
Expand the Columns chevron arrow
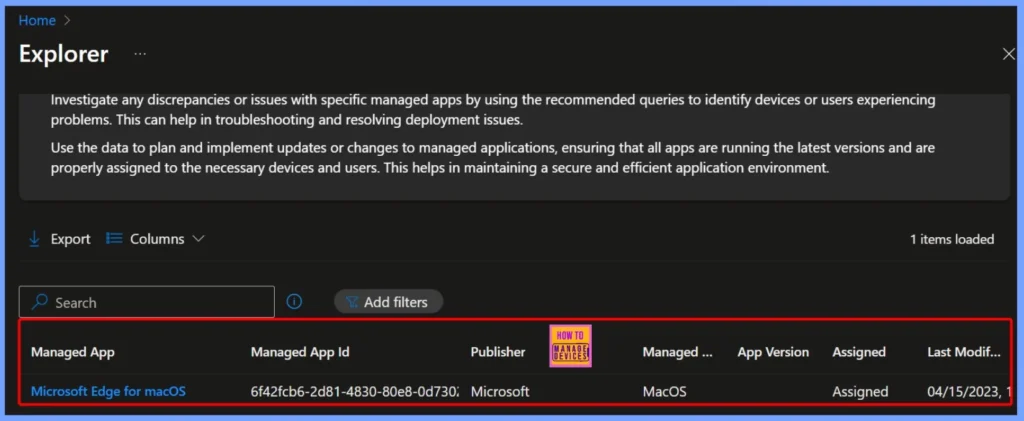point(198,239)
